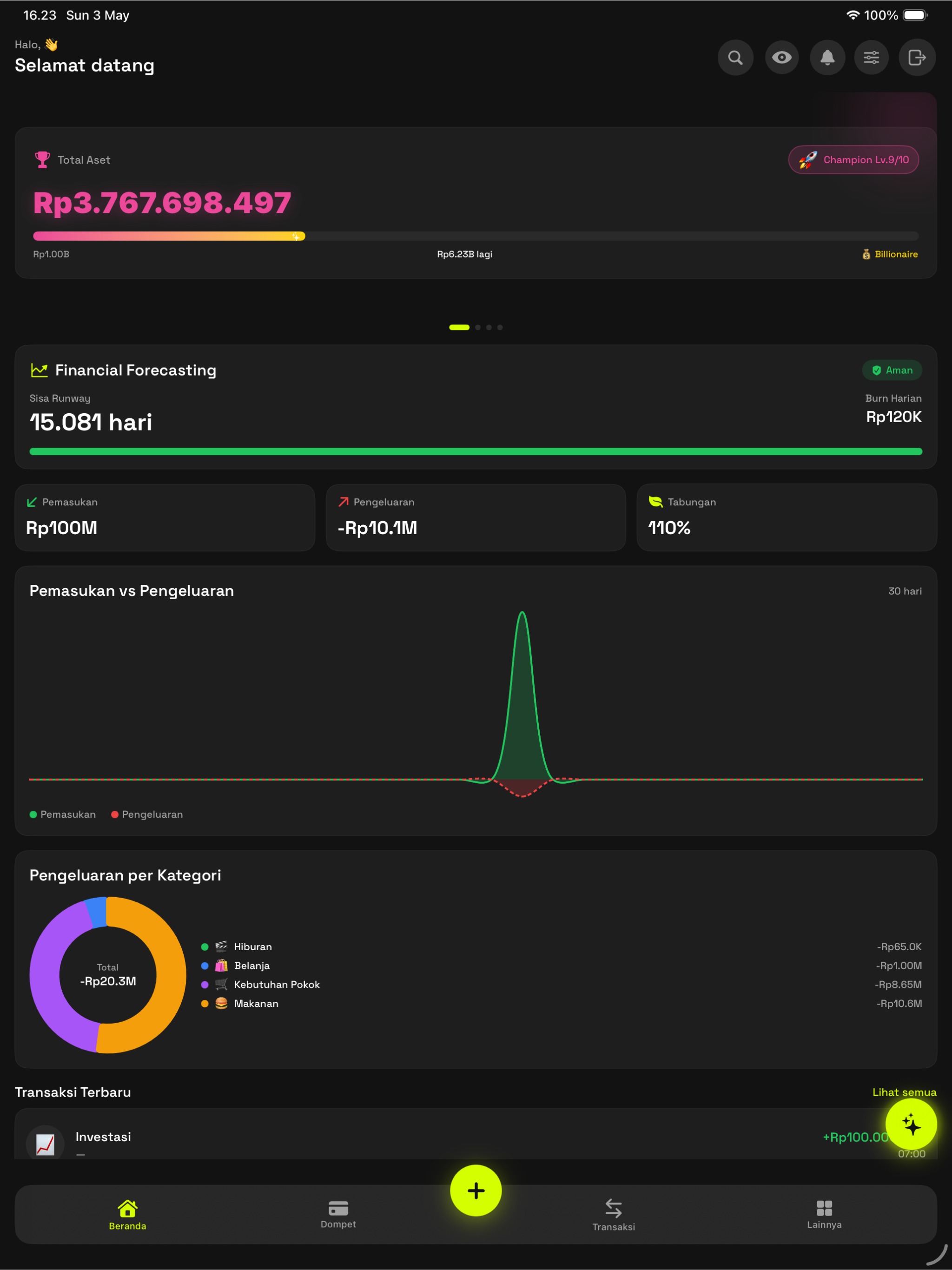Image resolution: width=952 pixels, height=1270 pixels.
Task: Select the third carousel page dot
Action: tap(489, 327)
